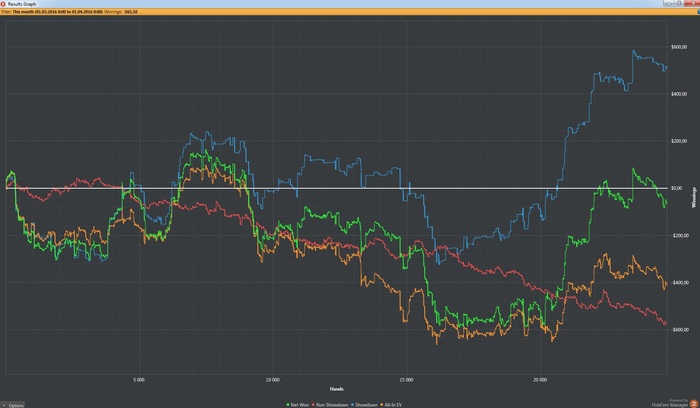Toggle the Non Showdown legend entry

coord(330,405)
